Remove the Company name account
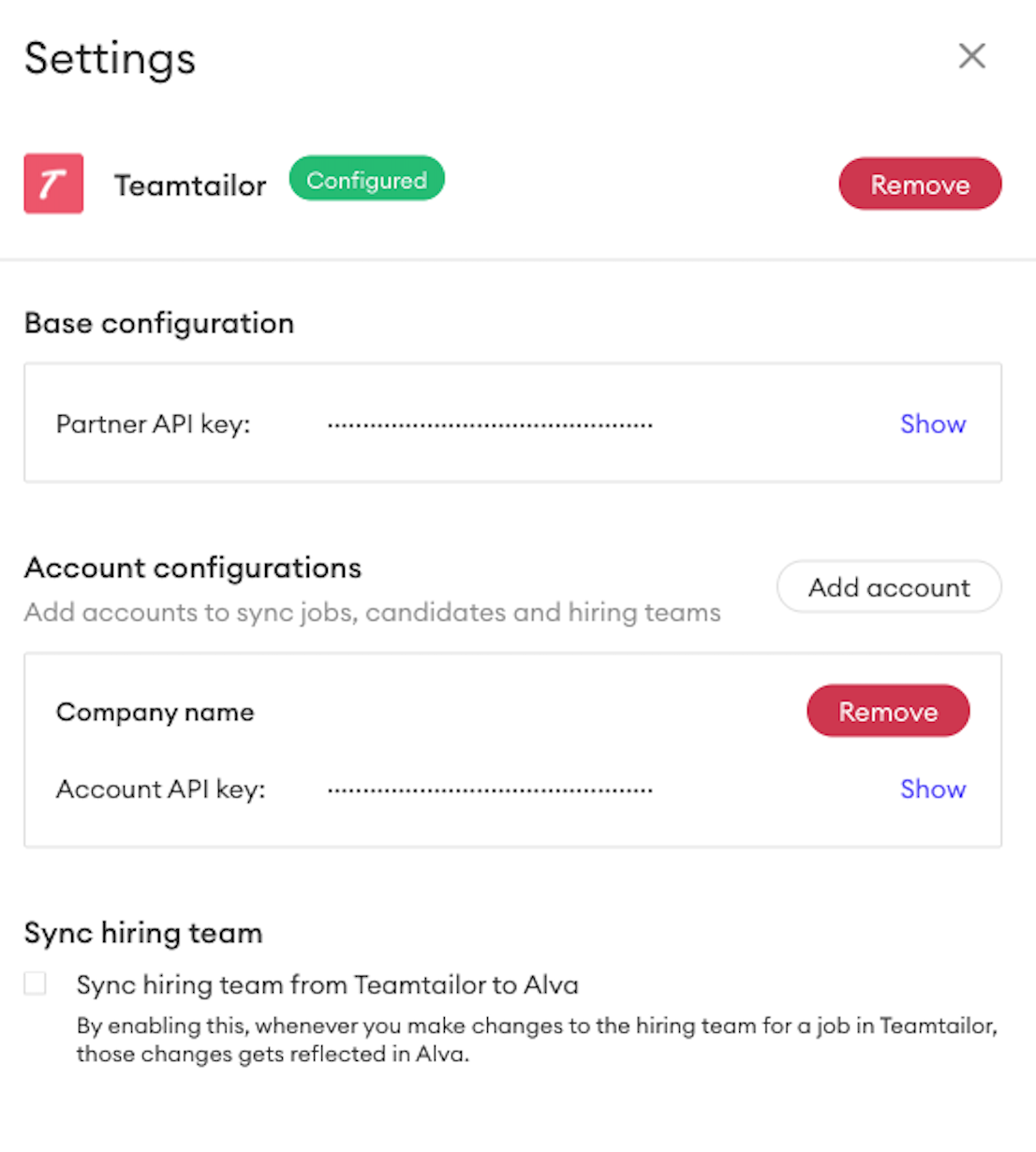Viewport: 1036px width, 1152px height. 888,711
